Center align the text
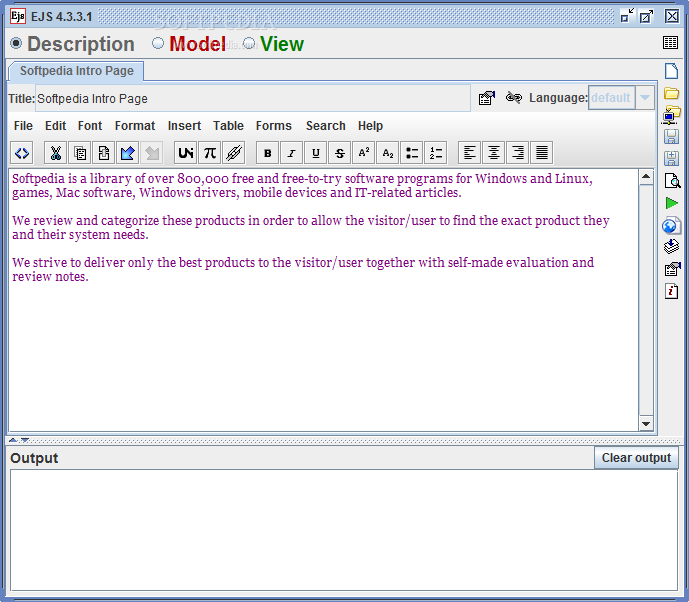Viewport: 689px width, 602px height. 494,153
